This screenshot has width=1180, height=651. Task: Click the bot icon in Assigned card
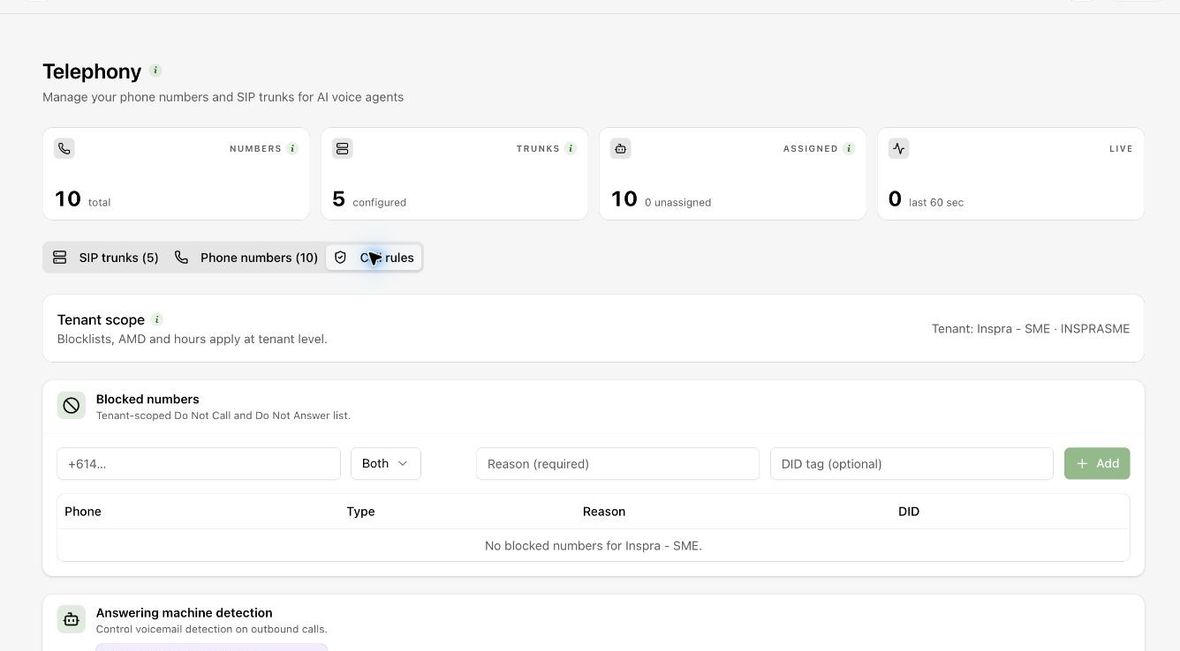620,148
